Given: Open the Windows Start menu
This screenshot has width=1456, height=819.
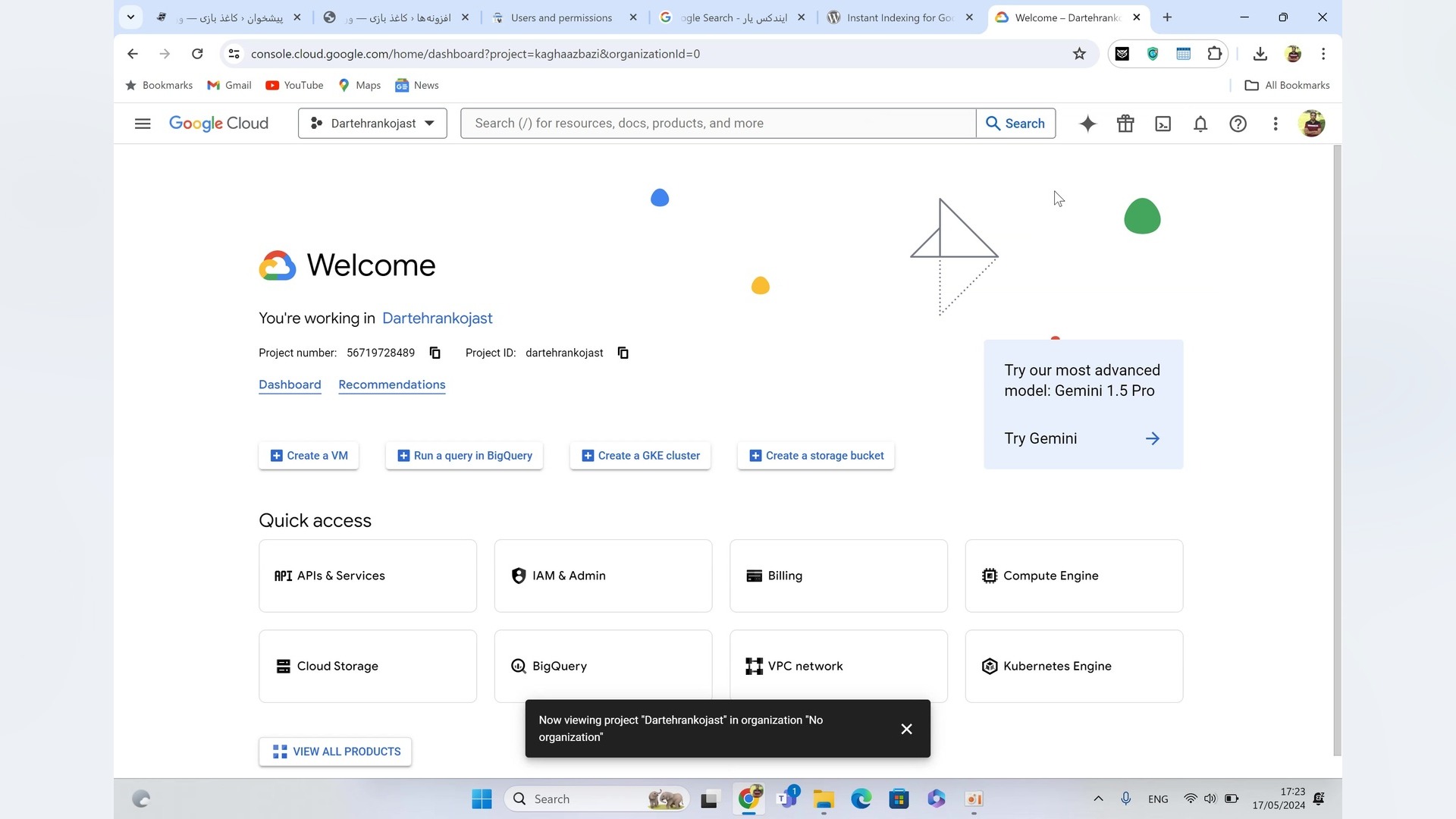Looking at the screenshot, I should [482, 799].
